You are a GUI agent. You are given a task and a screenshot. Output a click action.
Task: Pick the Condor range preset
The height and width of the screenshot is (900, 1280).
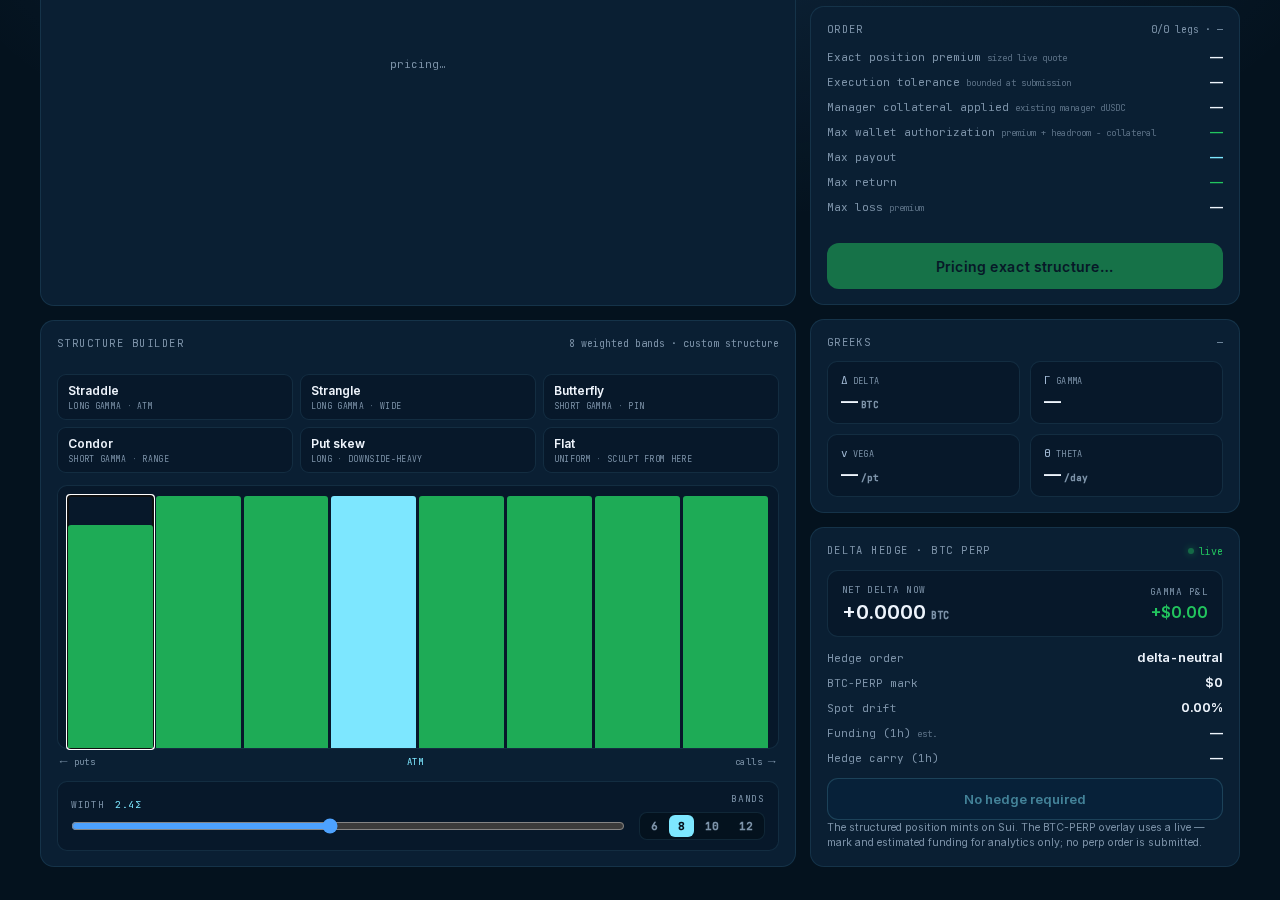(175, 450)
